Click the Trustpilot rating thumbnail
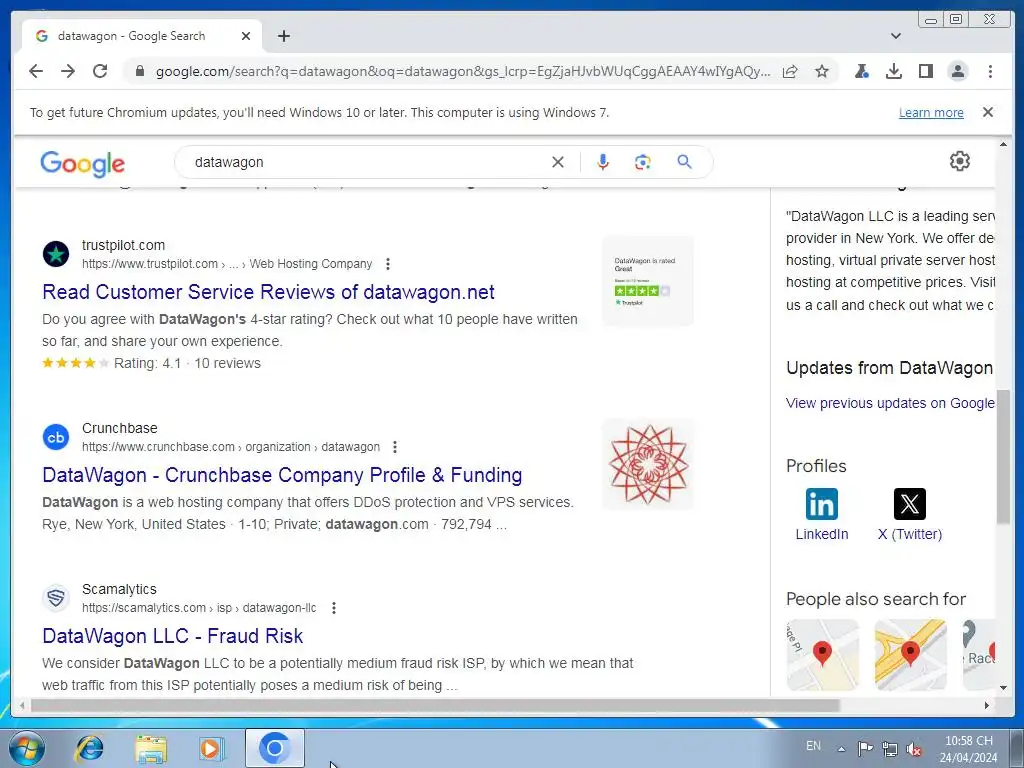 tap(648, 281)
